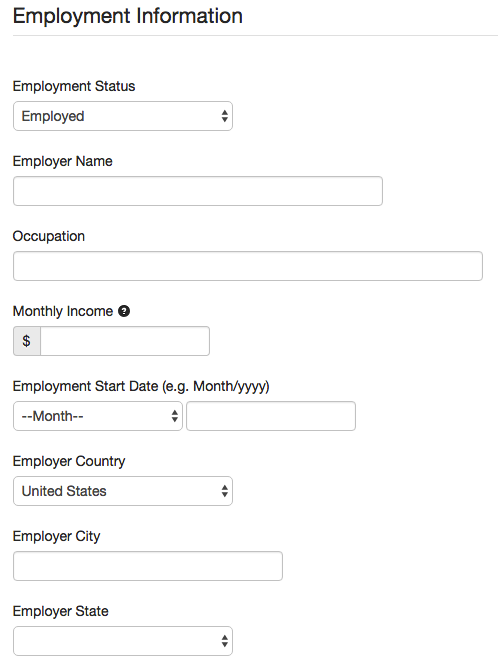Open the Employment Status dropdown
Screen dimensions: 498x659
[123, 116]
